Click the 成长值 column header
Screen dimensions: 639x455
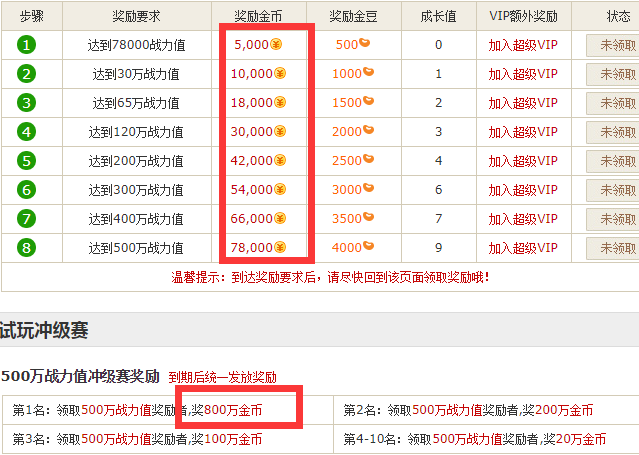coord(438,16)
